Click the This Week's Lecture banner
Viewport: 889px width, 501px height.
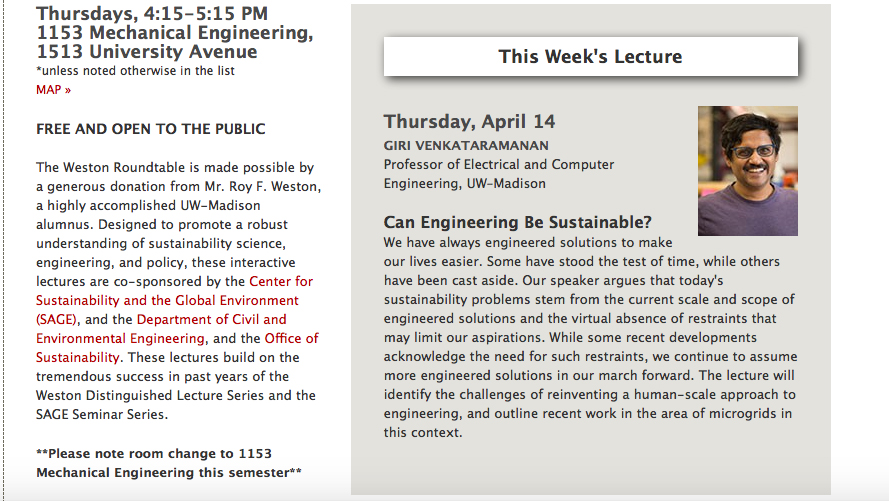pos(590,57)
